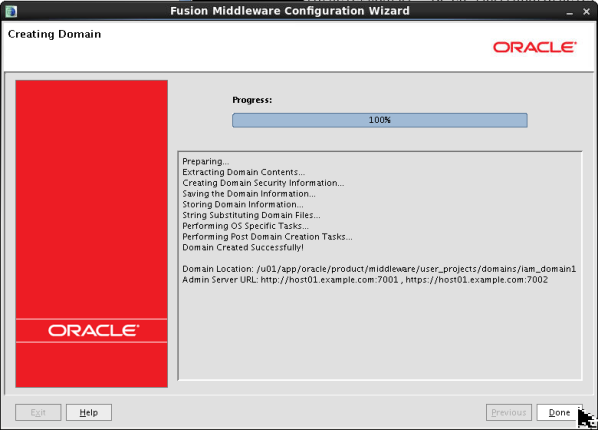Click the 100% progress bar

[380, 120]
